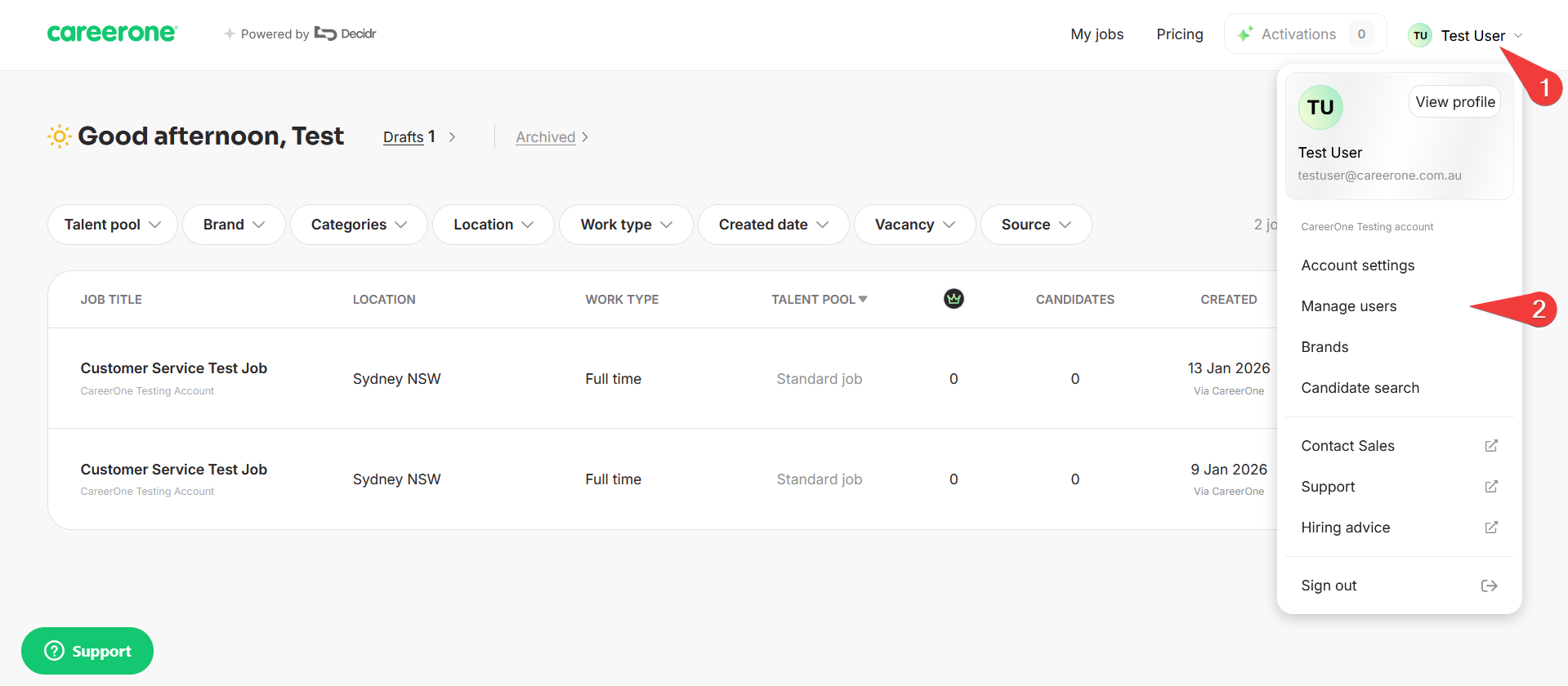The height and width of the screenshot is (686, 1568).
Task: Click the 9 Jan 2026 created date
Action: pos(1229,470)
